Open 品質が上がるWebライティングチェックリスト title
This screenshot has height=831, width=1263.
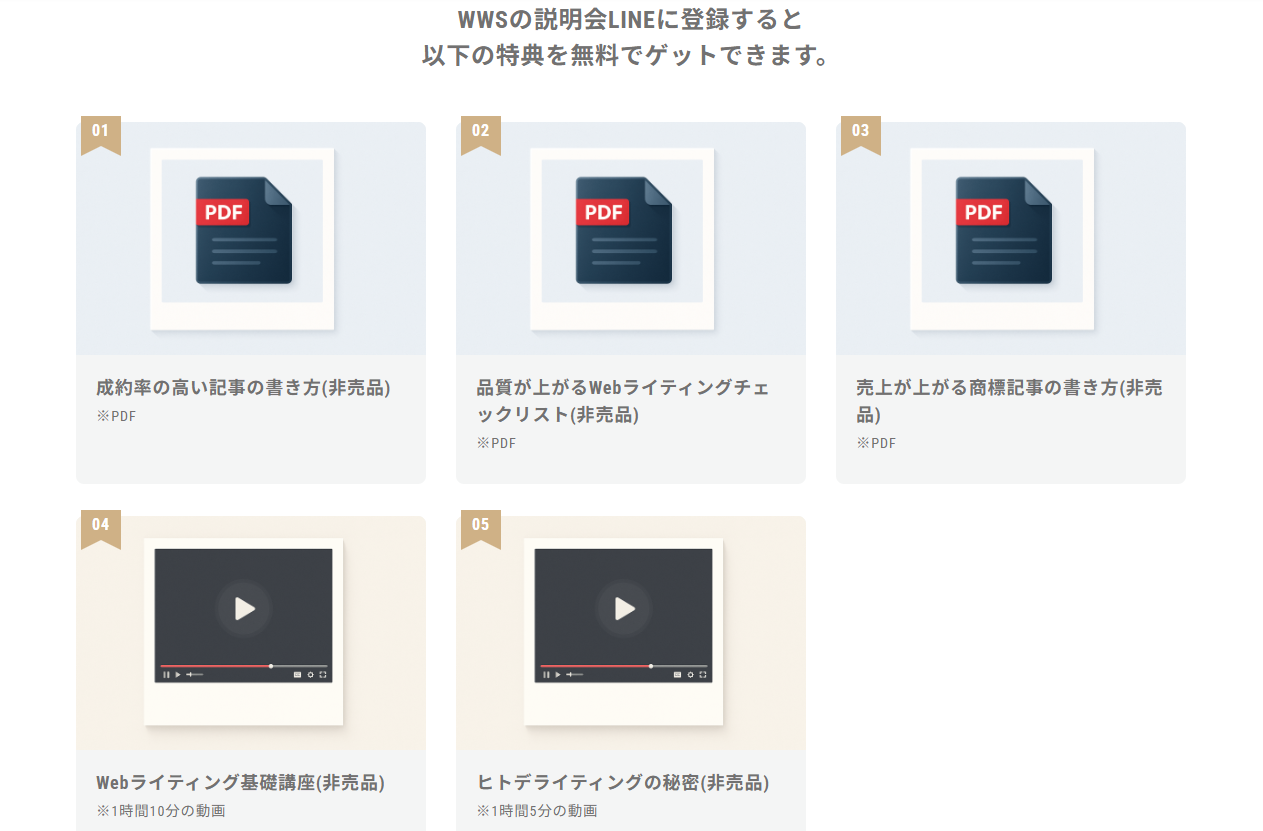623,401
